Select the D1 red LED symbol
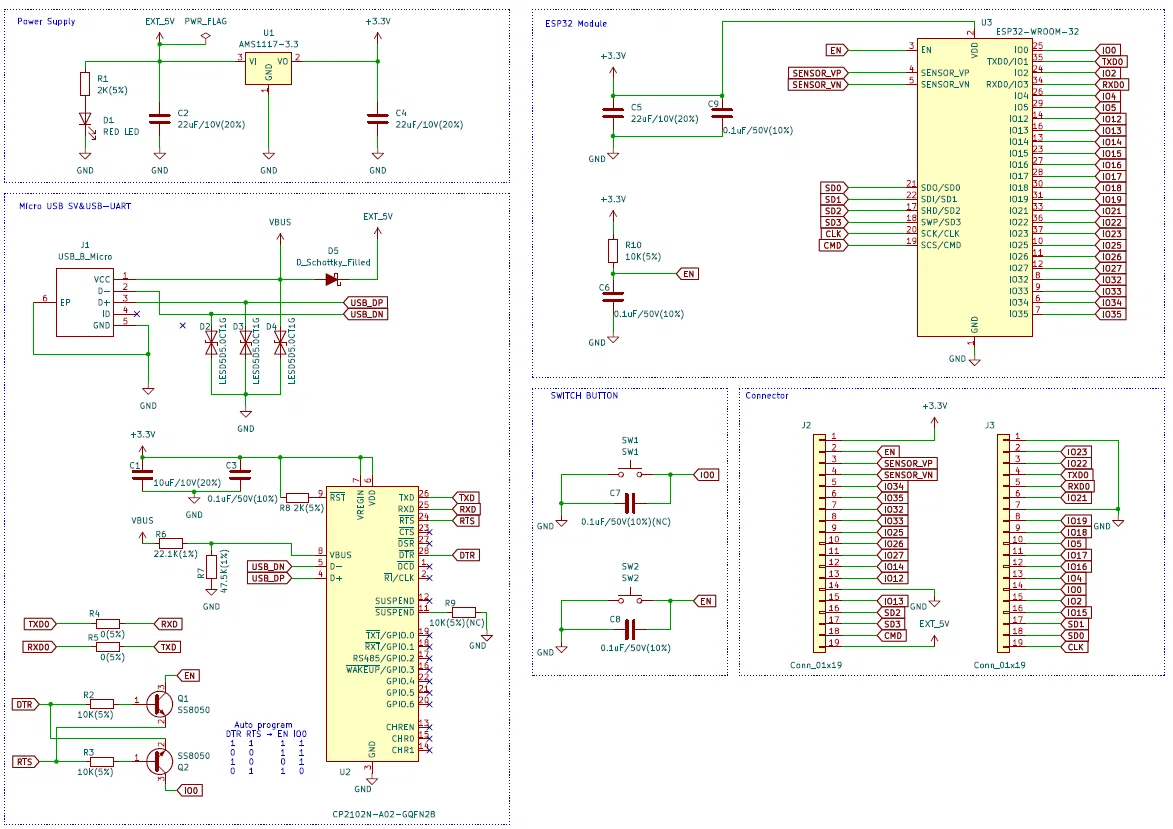Viewport: 1173px width, 829px height. click(x=85, y=120)
